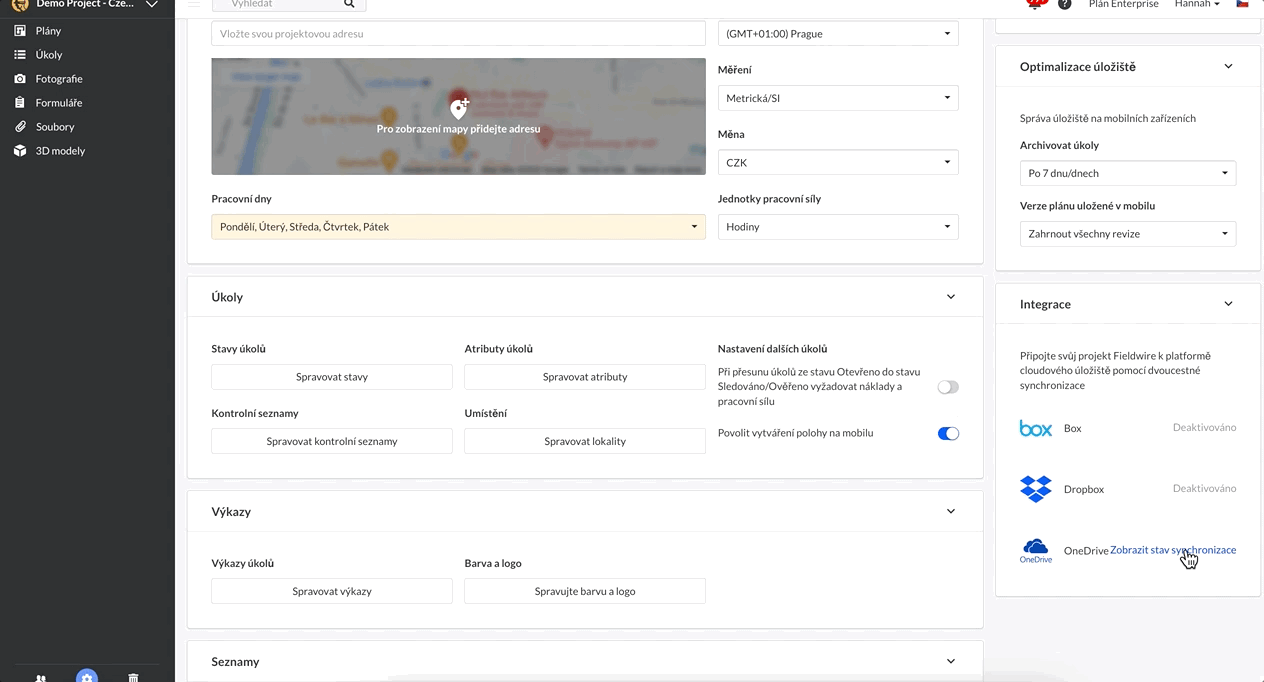Click Spravujte barvu a logo button
The height and width of the screenshot is (682, 1264).
[x=585, y=591]
